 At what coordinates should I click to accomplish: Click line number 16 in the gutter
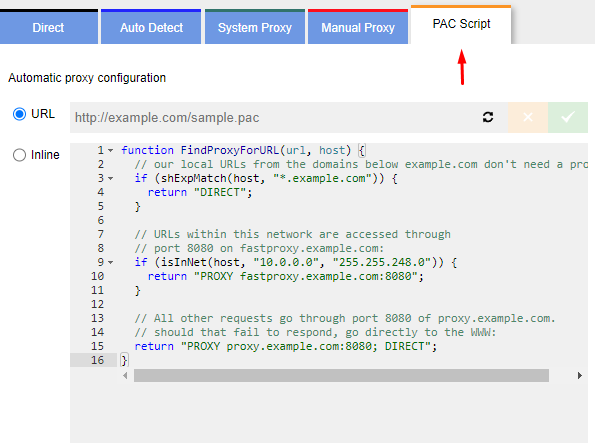point(98,360)
